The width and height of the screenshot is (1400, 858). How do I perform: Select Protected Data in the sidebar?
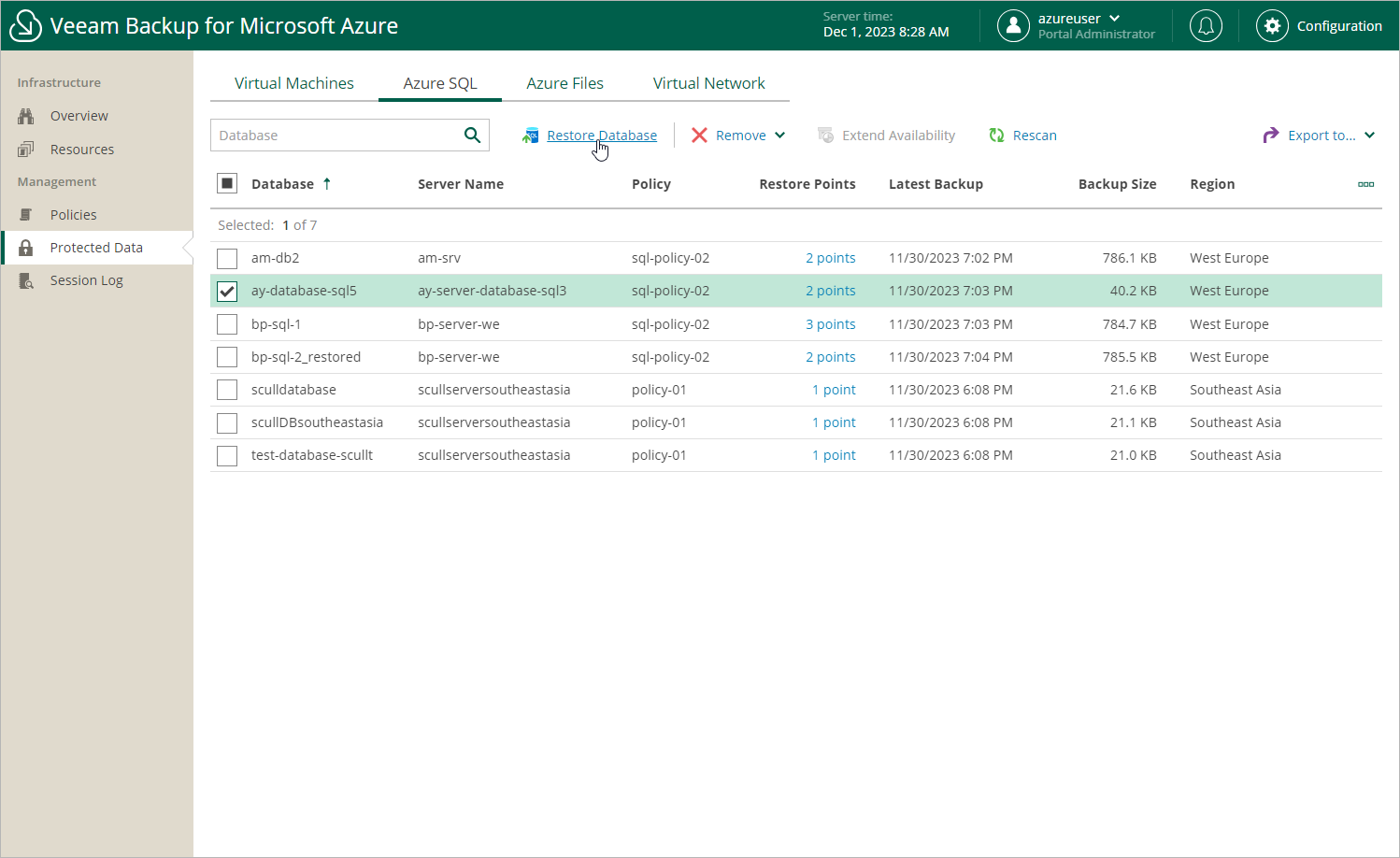[x=96, y=248]
